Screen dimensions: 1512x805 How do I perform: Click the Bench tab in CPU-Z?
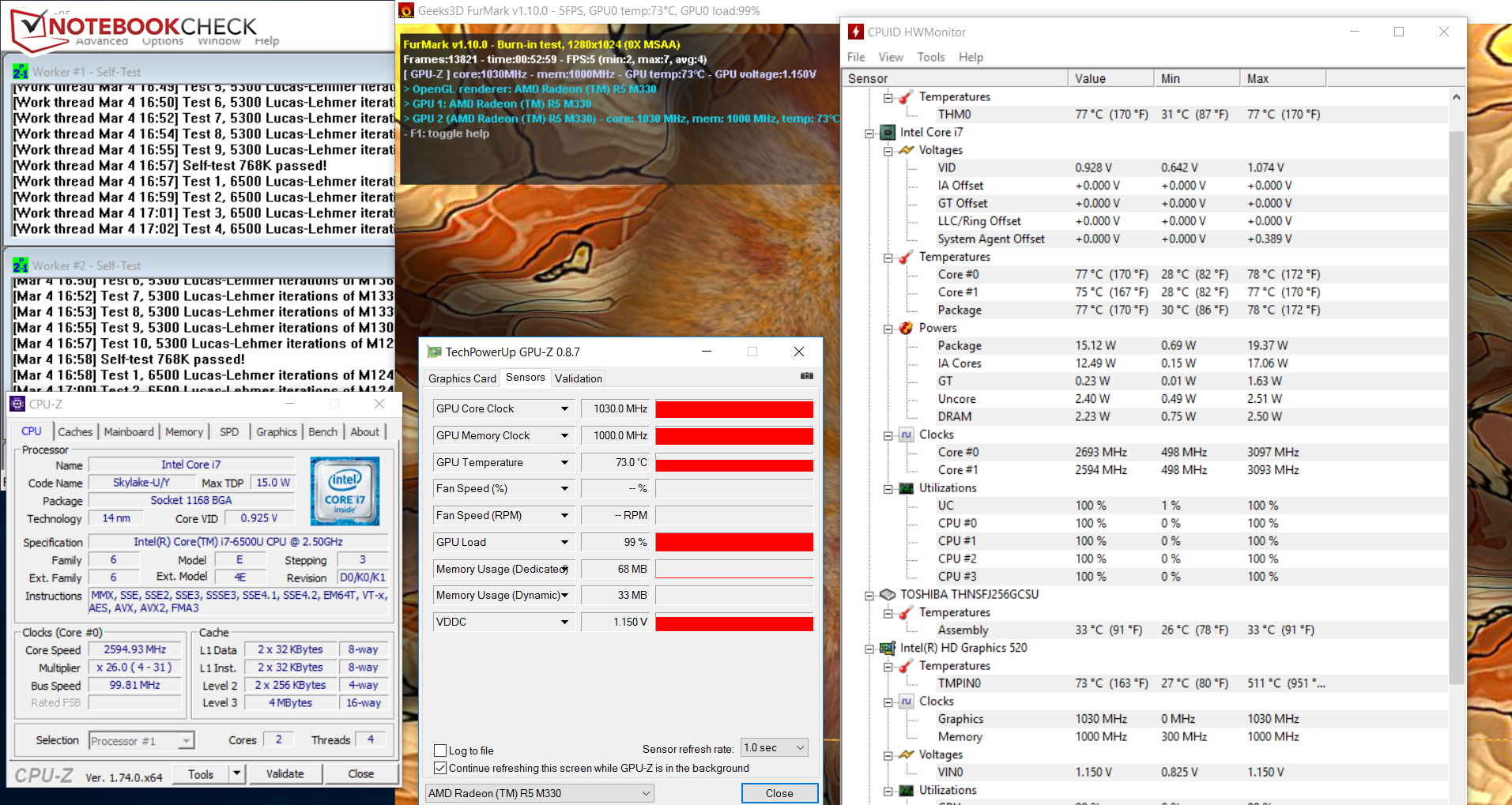click(322, 431)
